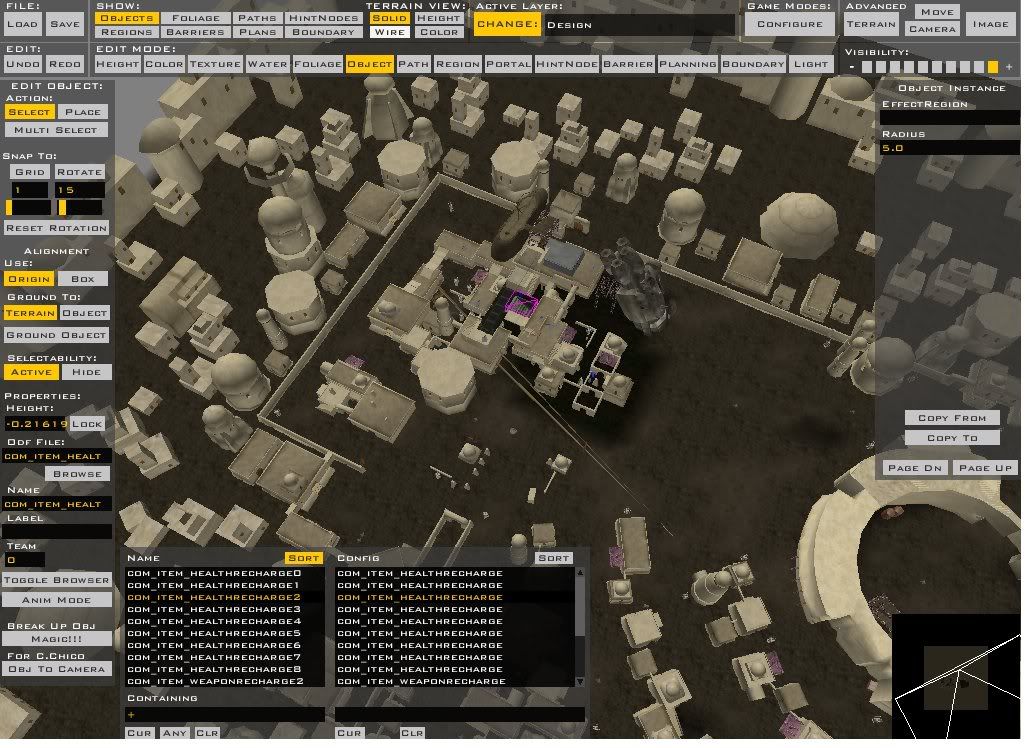1026x748 pixels.
Task: Open the Camera settings
Action: (932, 29)
